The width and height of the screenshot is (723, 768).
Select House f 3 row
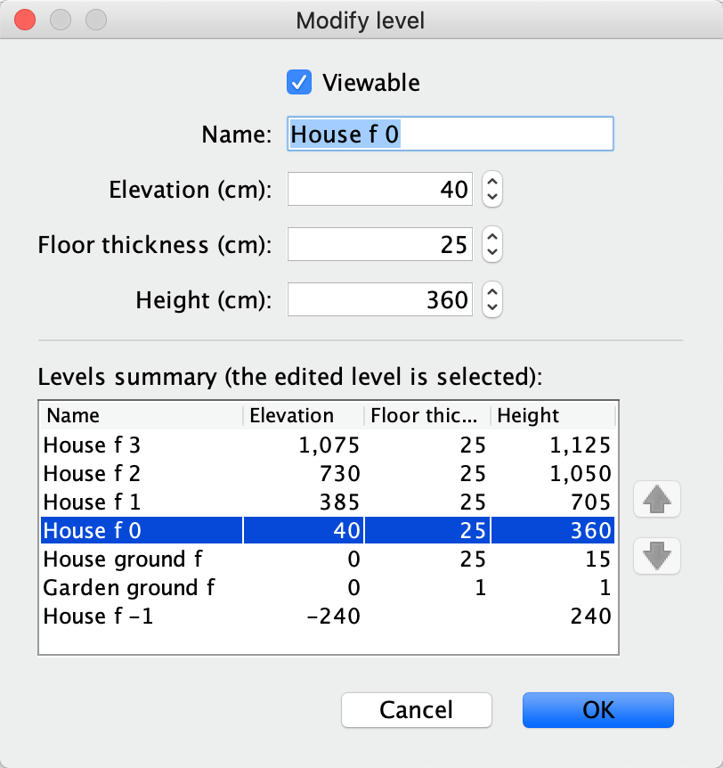(327, 445)
